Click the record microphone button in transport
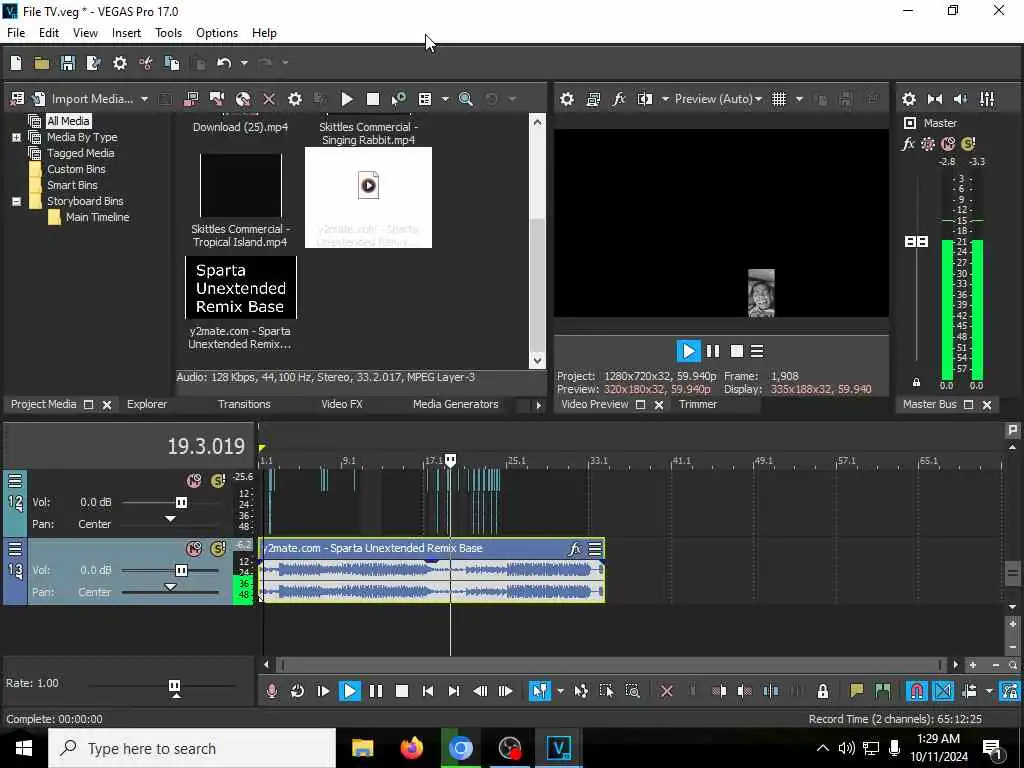 coord(272,691)
